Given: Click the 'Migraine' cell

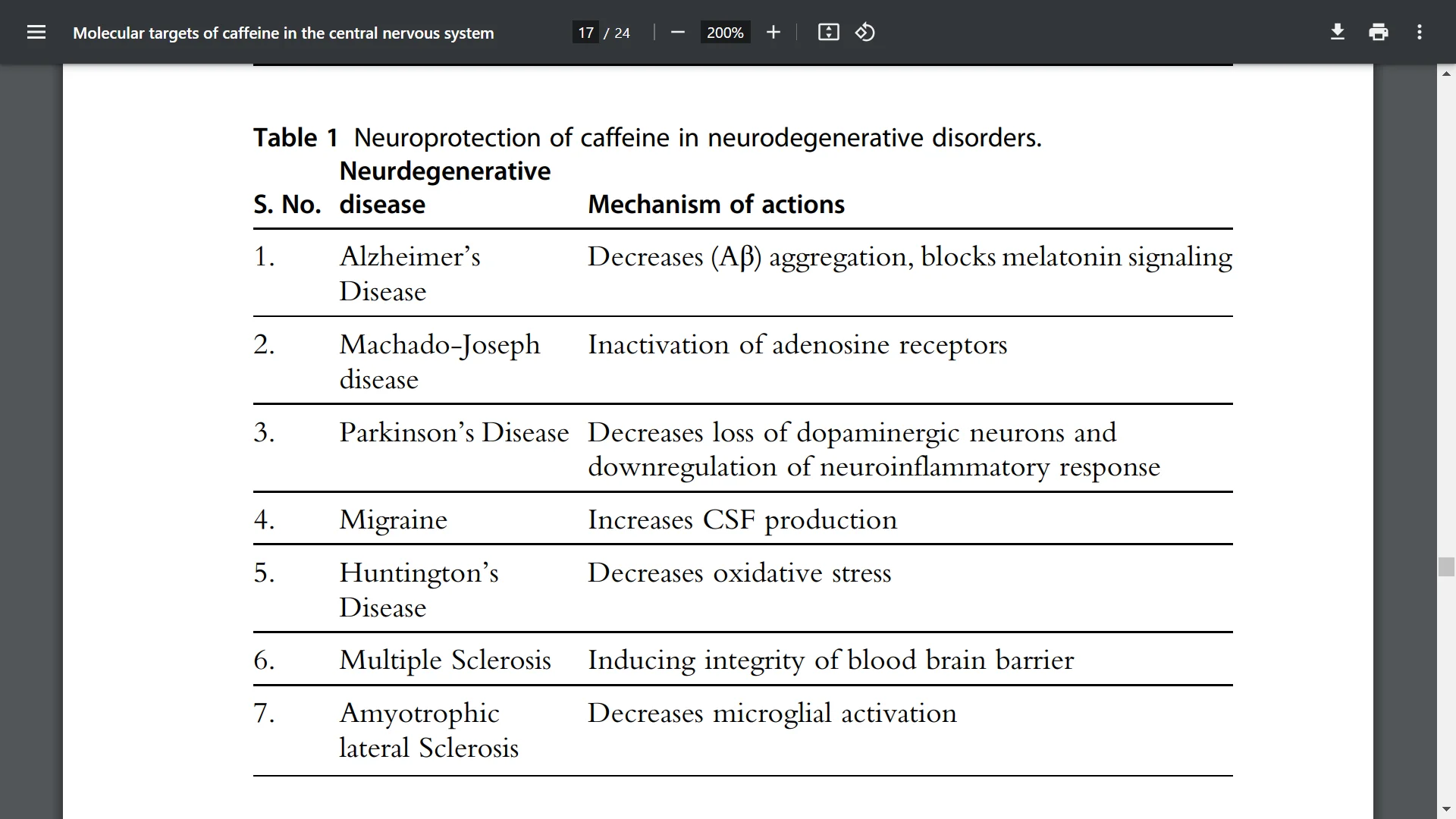Looking at the screenshot, I should coord(393,520).
